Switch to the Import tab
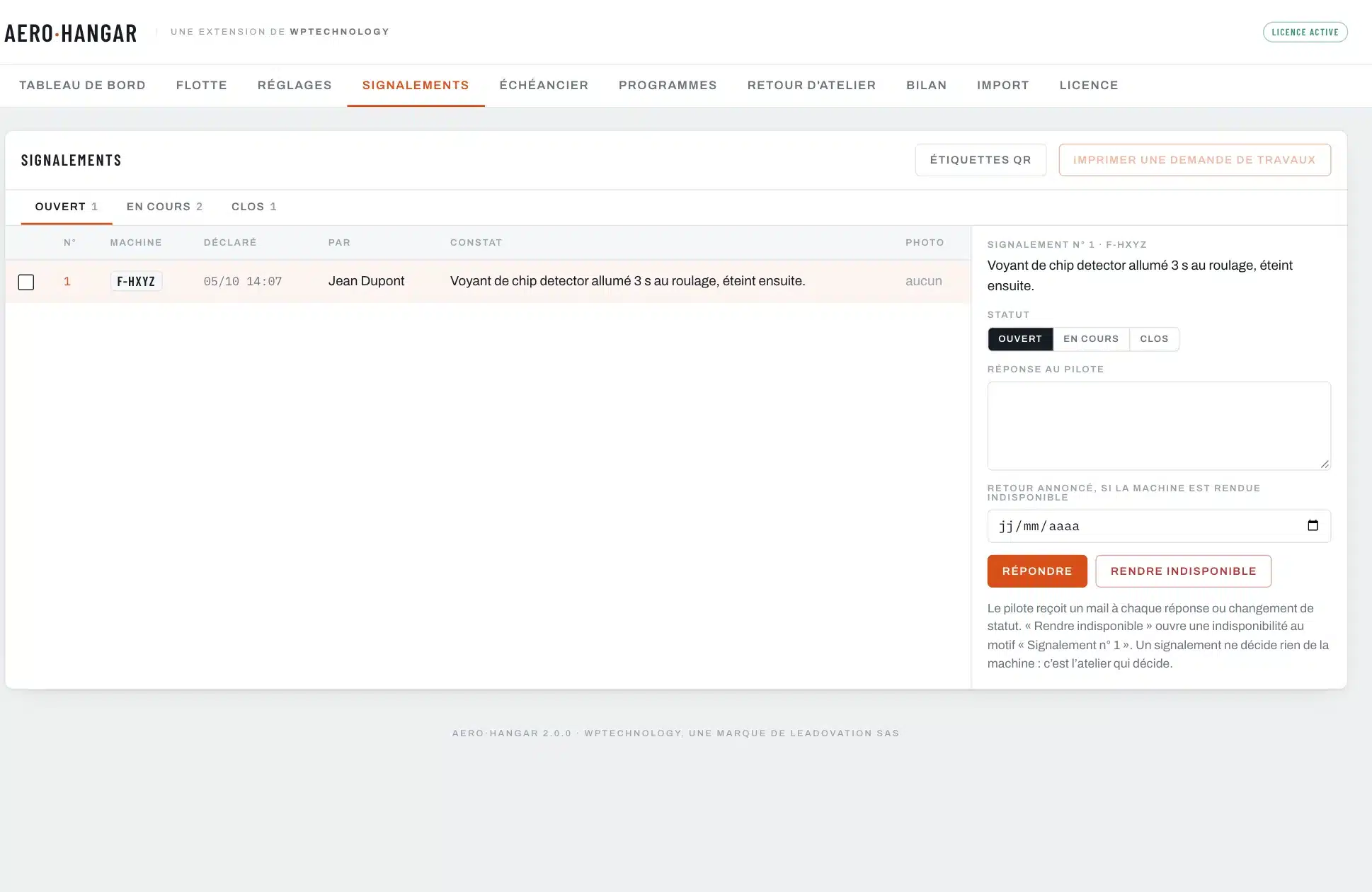Viewport: 1372px width, 892px height. (x=1002, y=85)
